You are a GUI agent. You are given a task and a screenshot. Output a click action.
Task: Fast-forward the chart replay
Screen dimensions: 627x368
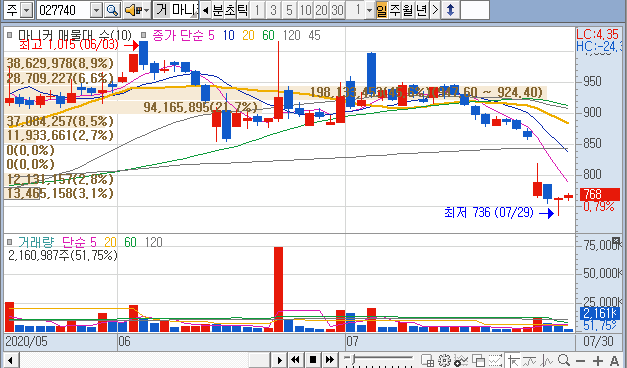coord(330,360)
